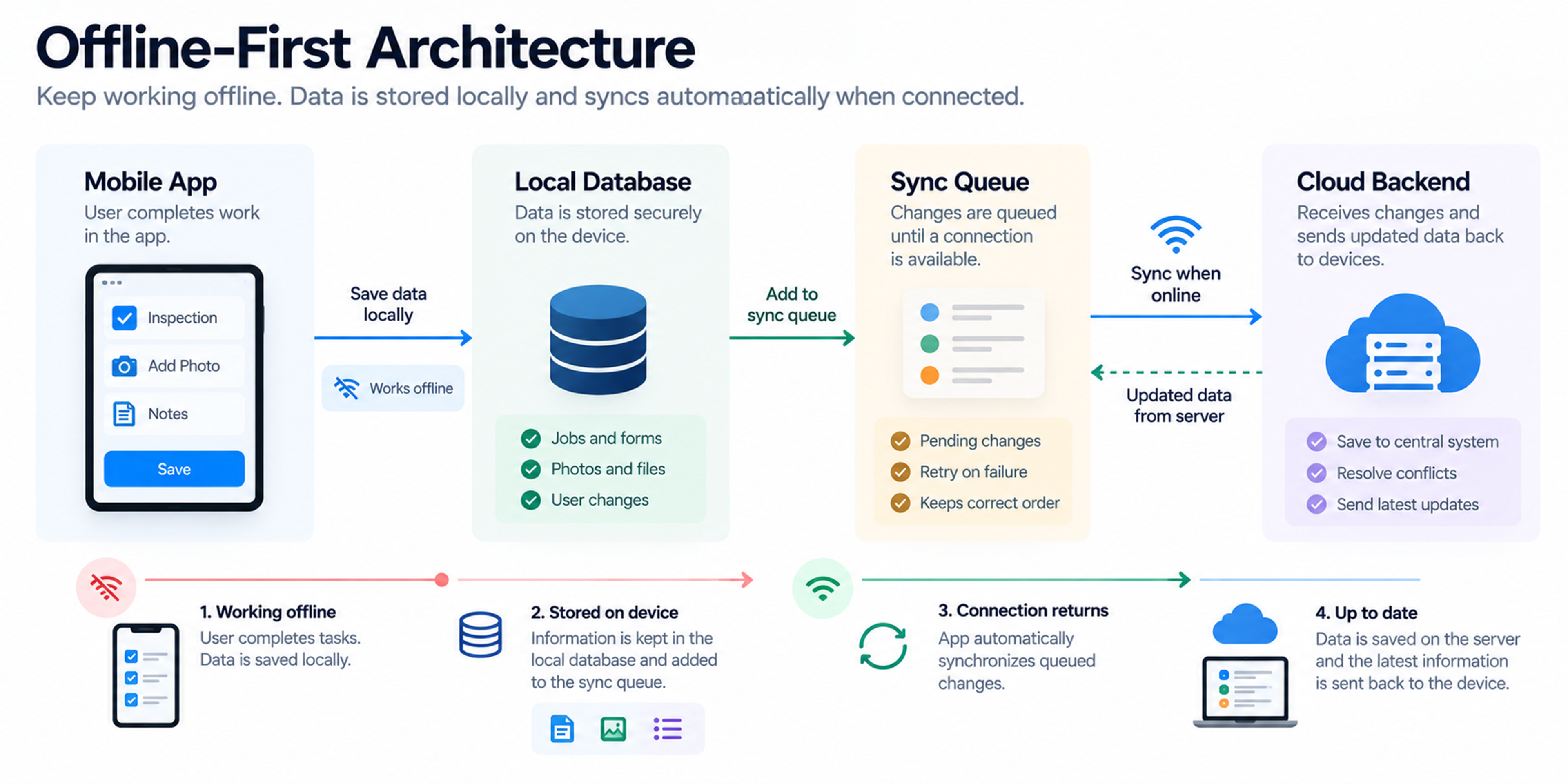Click the Sync when online label
The height and width of the screenshot is (784, 1568).
1176,284
